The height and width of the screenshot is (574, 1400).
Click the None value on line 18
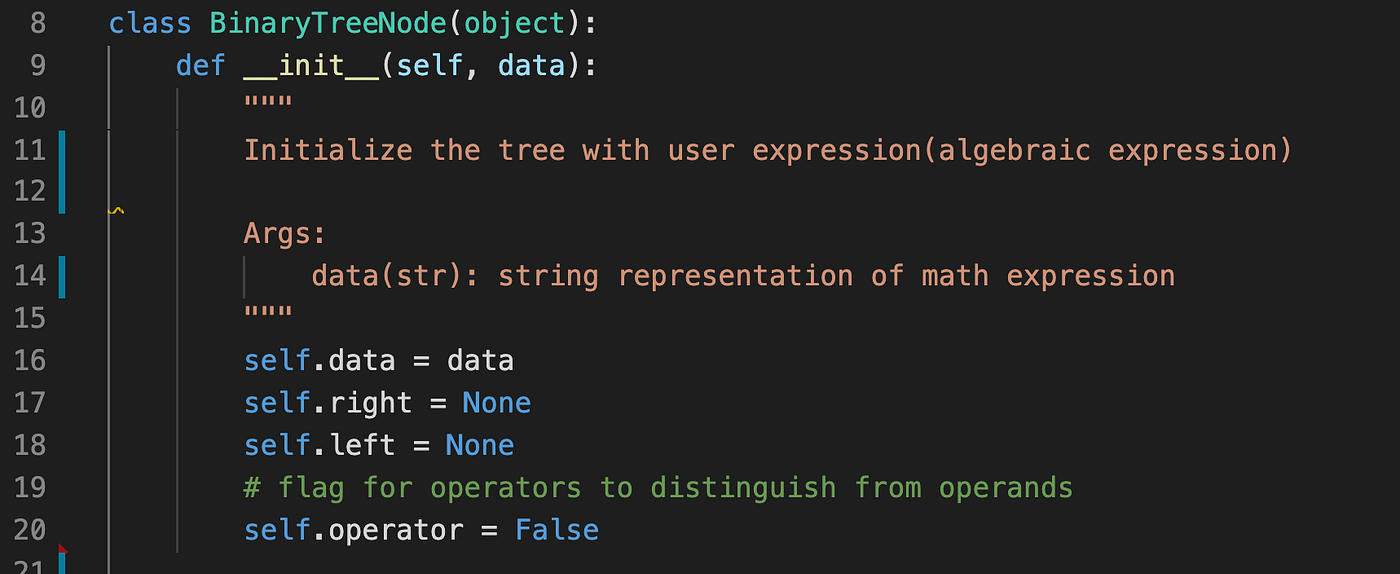(x=479, y=445)
